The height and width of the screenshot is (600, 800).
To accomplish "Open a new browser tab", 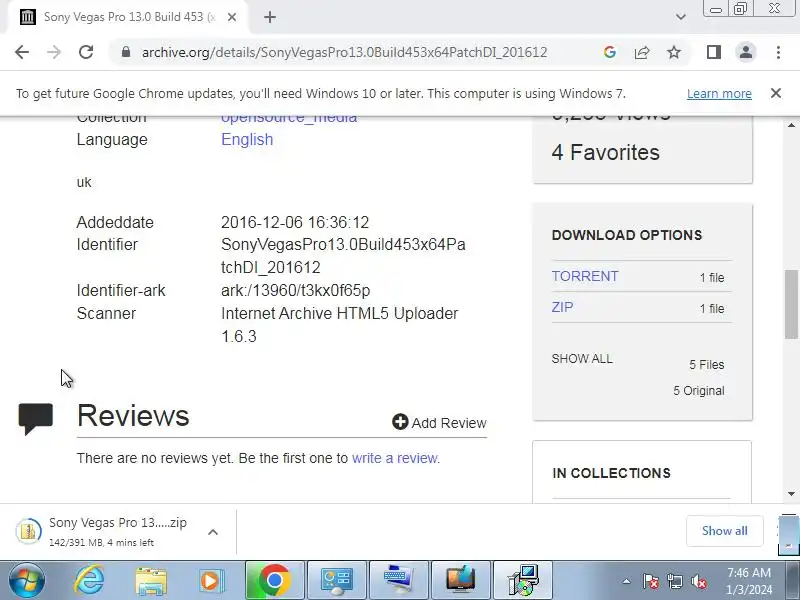I will pos(270,17).
